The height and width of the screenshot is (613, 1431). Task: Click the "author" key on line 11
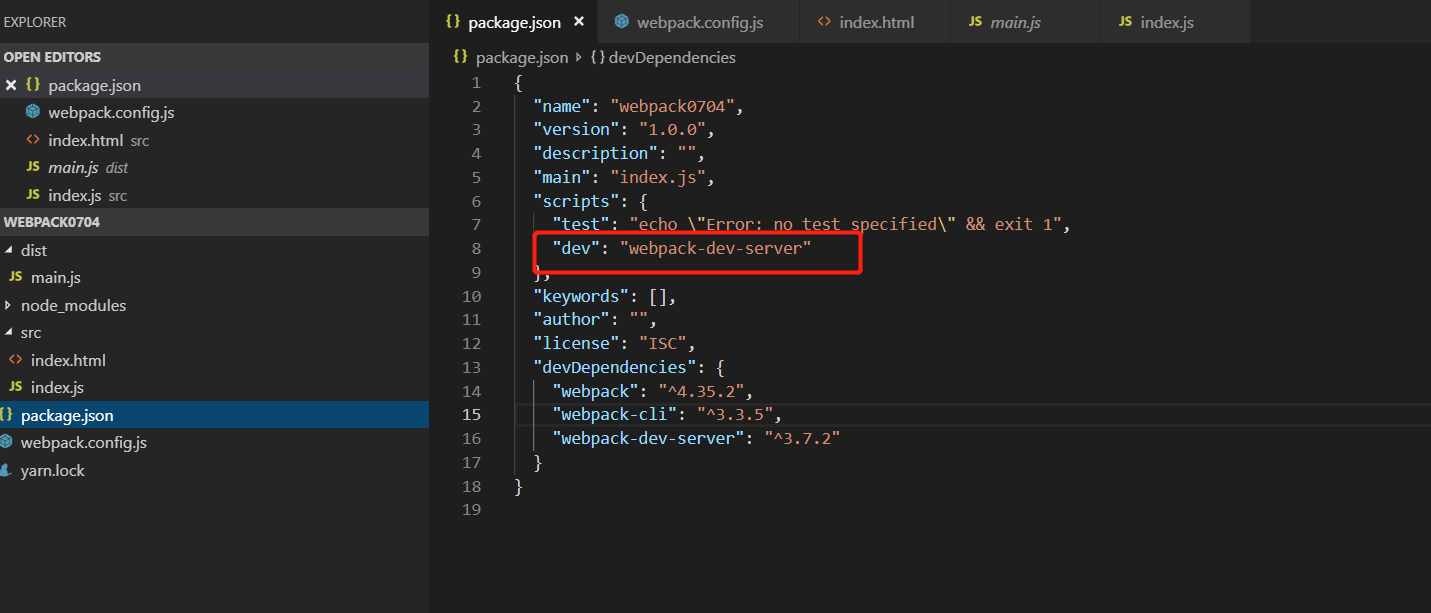pyautogui.click(x=572, y=320)
